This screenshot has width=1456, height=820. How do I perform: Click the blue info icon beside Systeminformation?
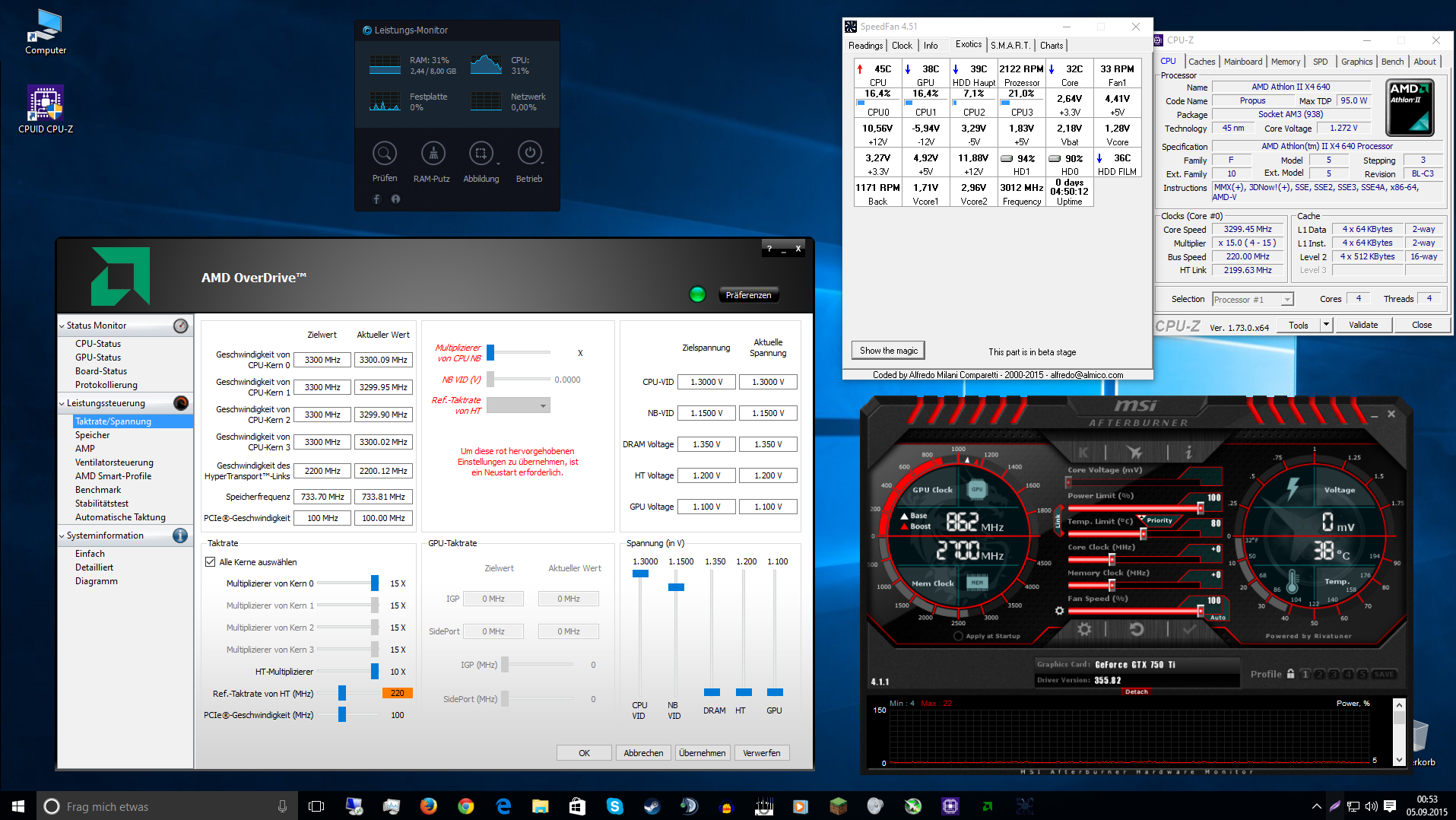click(180, 536)
